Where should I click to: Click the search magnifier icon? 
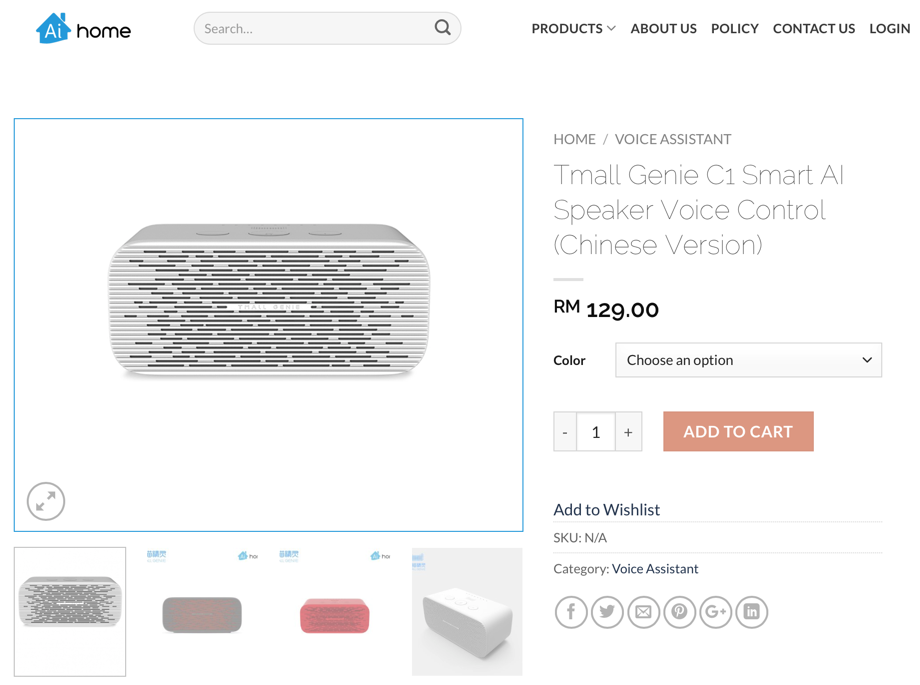pos(442,28)
